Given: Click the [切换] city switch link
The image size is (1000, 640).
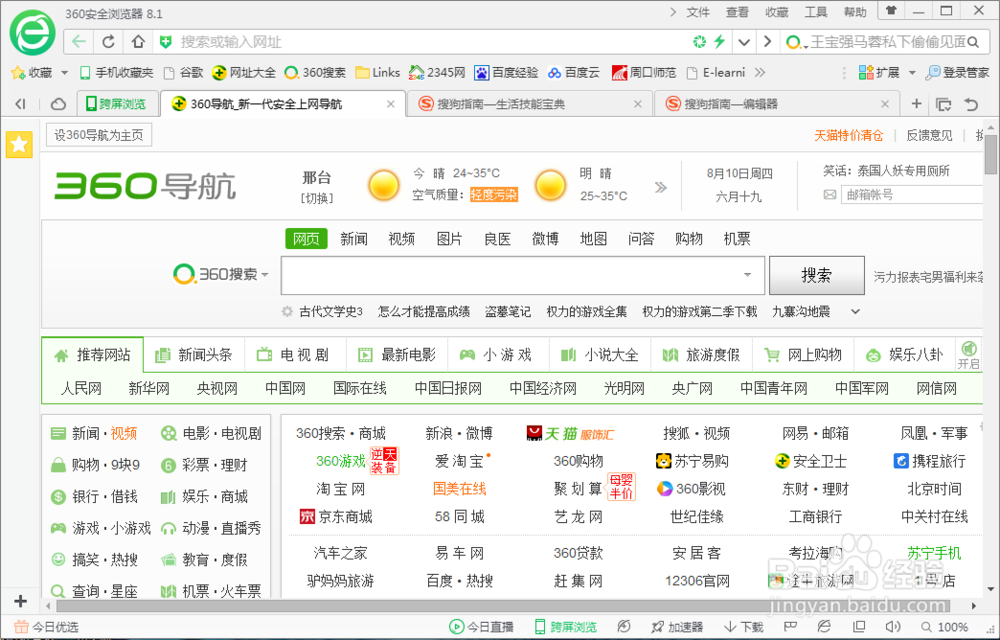Looking at the screenshot, I should [317, 198].
